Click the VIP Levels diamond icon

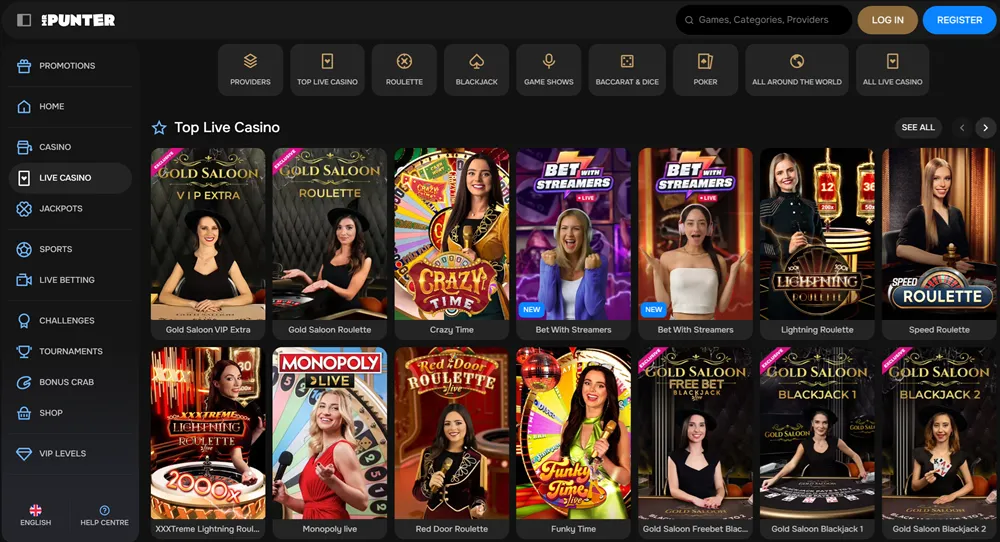(24, 453)
